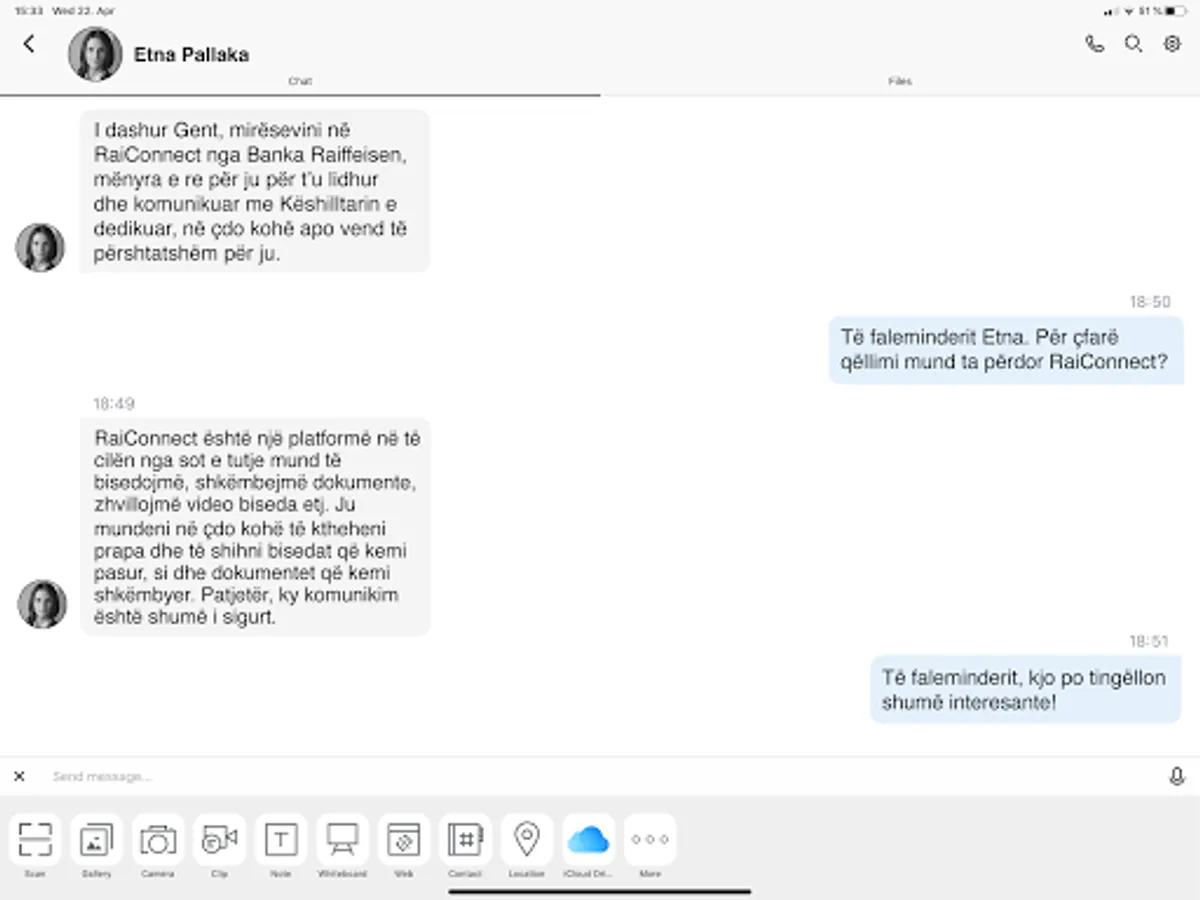Select the message 'Të faleminderit Etna. Për çfarë...'
Screen dimensions: 1200x900
pos(1006,350)
